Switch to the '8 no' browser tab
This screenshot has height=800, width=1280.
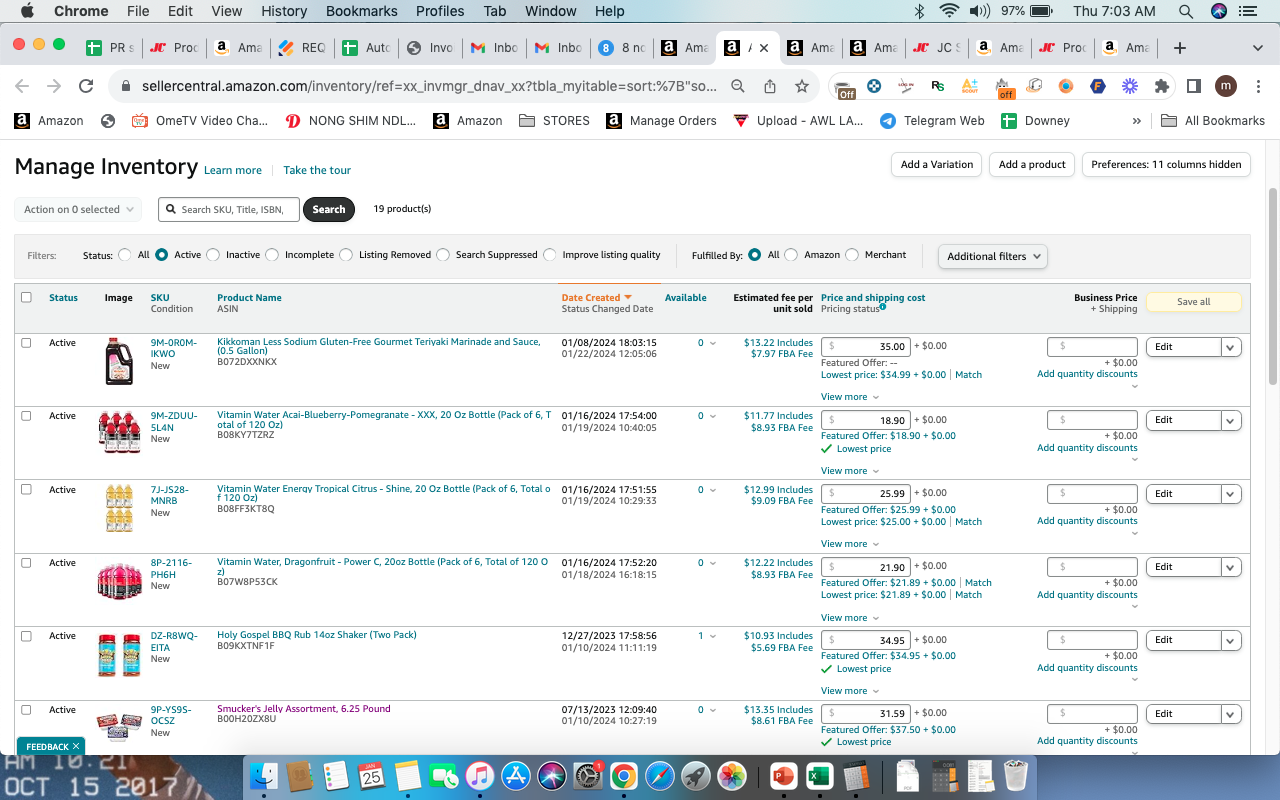(621, 48)
